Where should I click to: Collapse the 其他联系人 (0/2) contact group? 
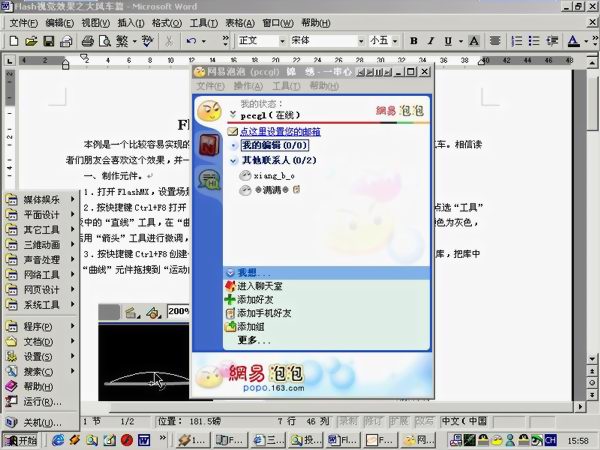coord(233,160)
